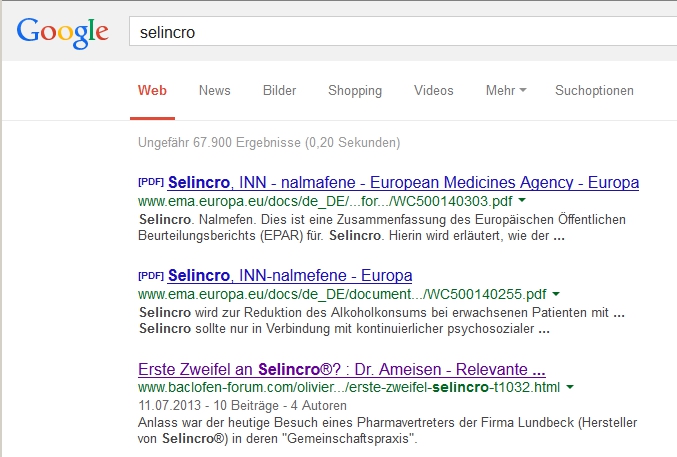
Task: Select the Web tab
Action: (x=152, y=90)
